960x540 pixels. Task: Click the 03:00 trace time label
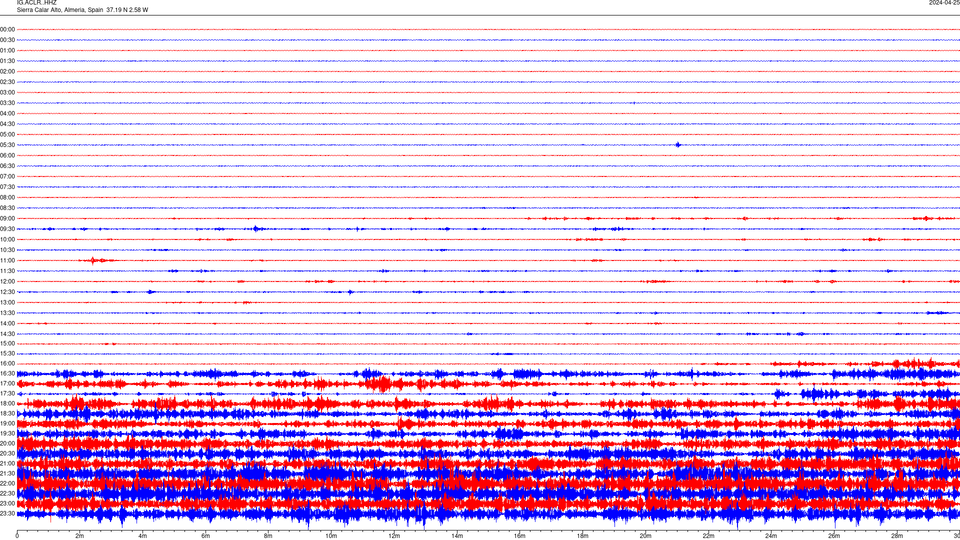7,92
